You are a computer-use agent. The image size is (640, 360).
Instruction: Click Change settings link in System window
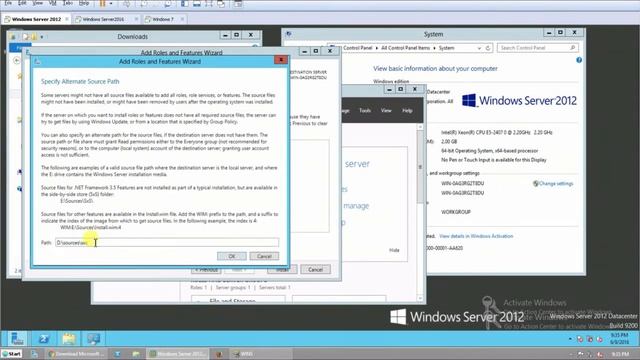tap(556, 184)
